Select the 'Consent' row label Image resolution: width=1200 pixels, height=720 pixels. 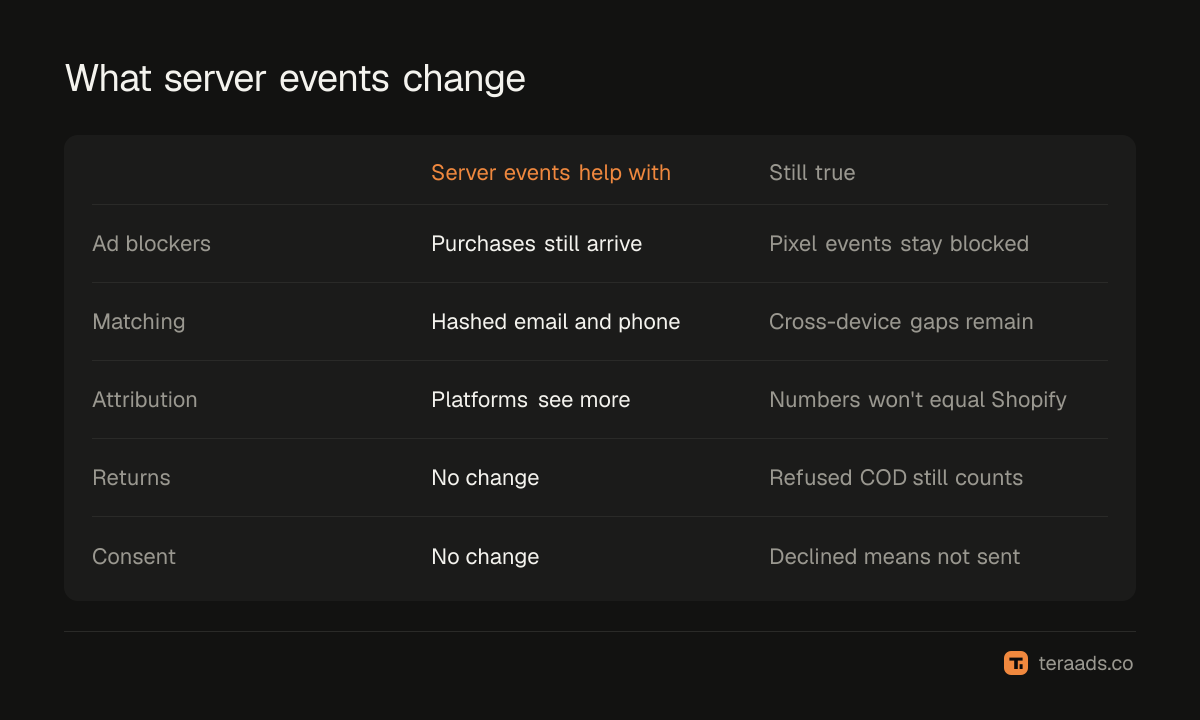[134, 556]
